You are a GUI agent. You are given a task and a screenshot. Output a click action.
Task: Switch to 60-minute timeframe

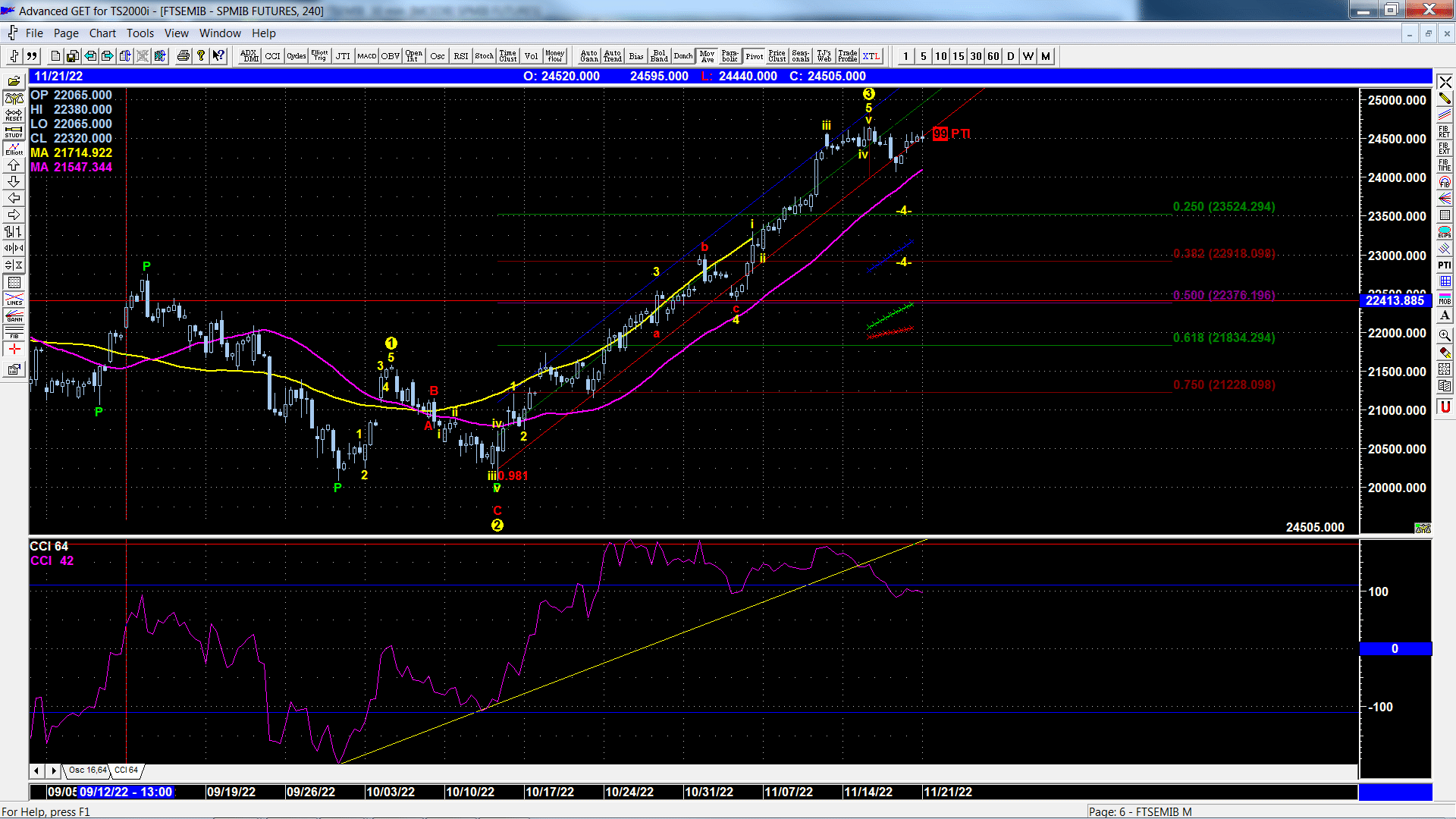[x=993, y=56]
